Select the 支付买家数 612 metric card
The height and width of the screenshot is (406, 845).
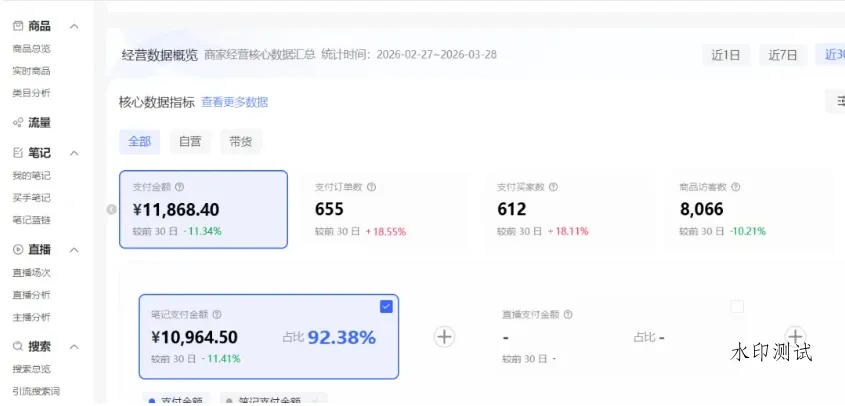point(567,210)
